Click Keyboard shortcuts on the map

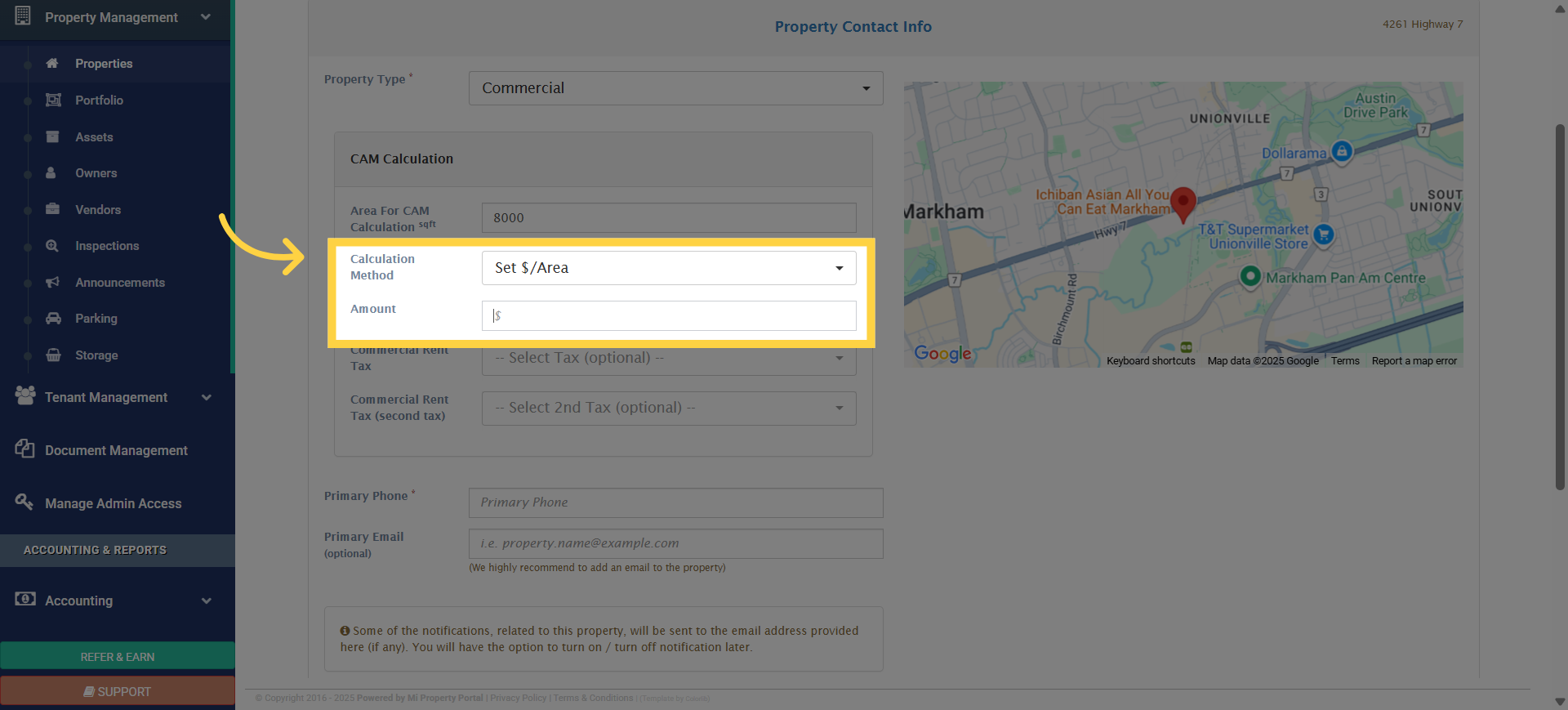pyautogui.click(x=1151, y=361)
